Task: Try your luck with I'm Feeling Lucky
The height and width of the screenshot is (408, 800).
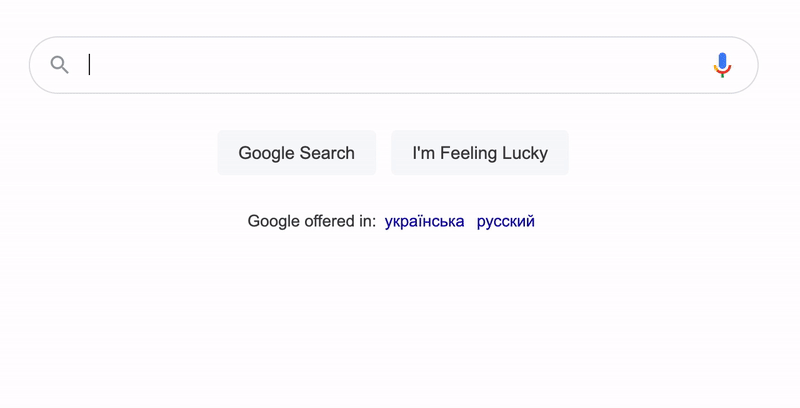Action: [480, 152]
